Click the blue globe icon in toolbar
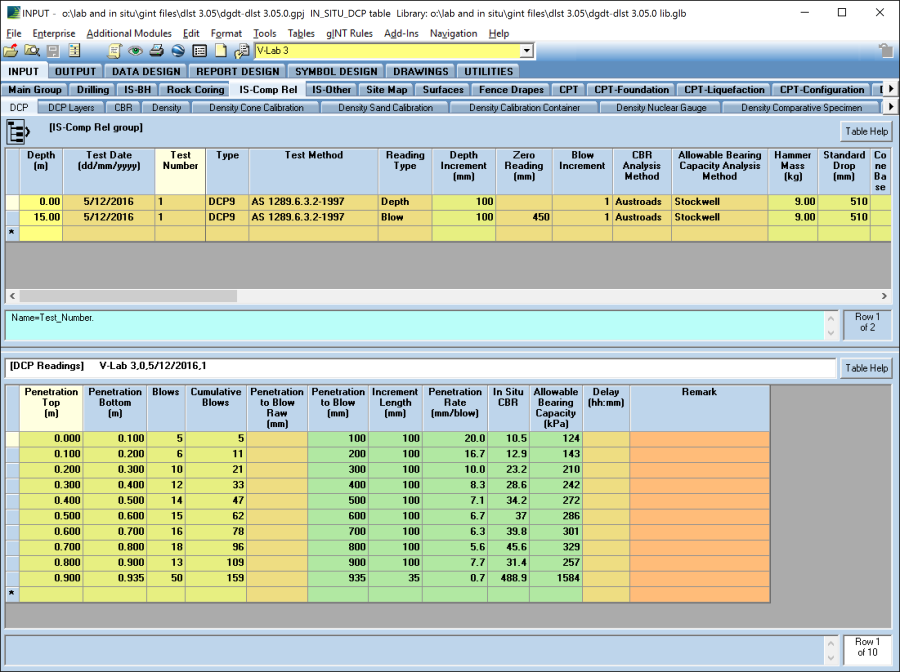The height and width of the screenshot is (672, 900). pos(178,51)
